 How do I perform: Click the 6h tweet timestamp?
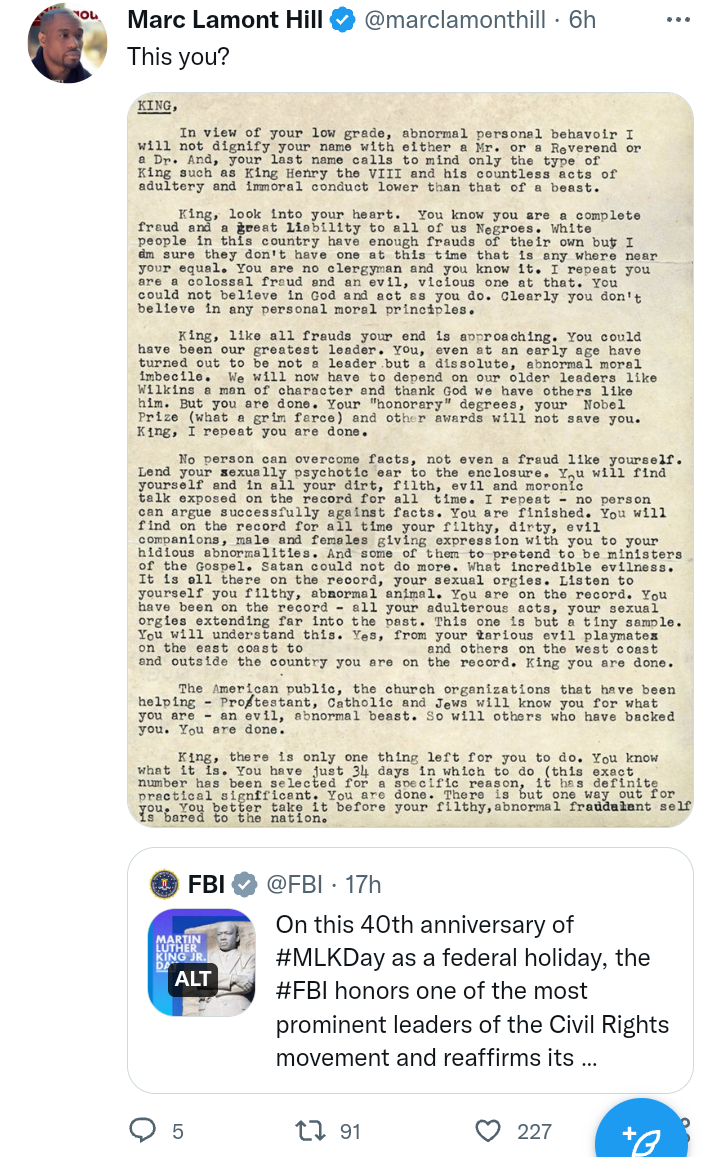tap(582, 20)
